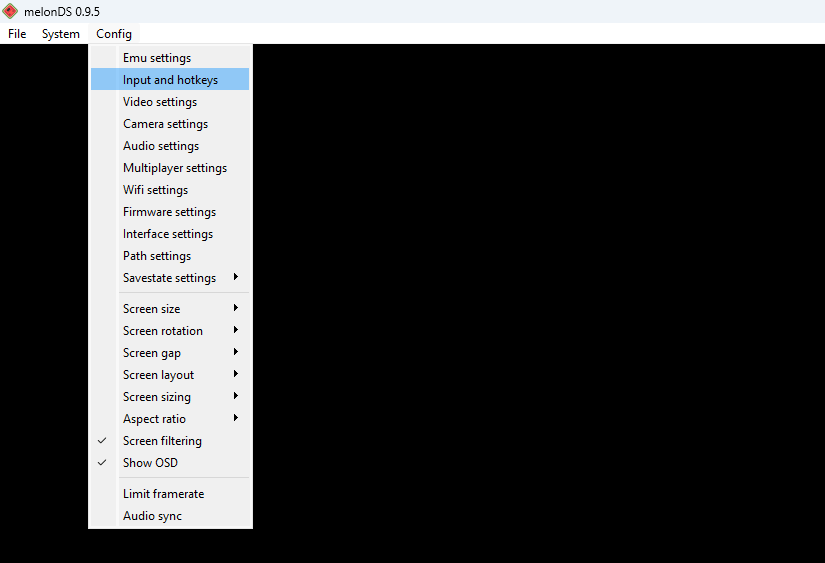Expand the Screen sizing submenu
Viewport: 825px width, 563px height.
(x=156, y=397)
